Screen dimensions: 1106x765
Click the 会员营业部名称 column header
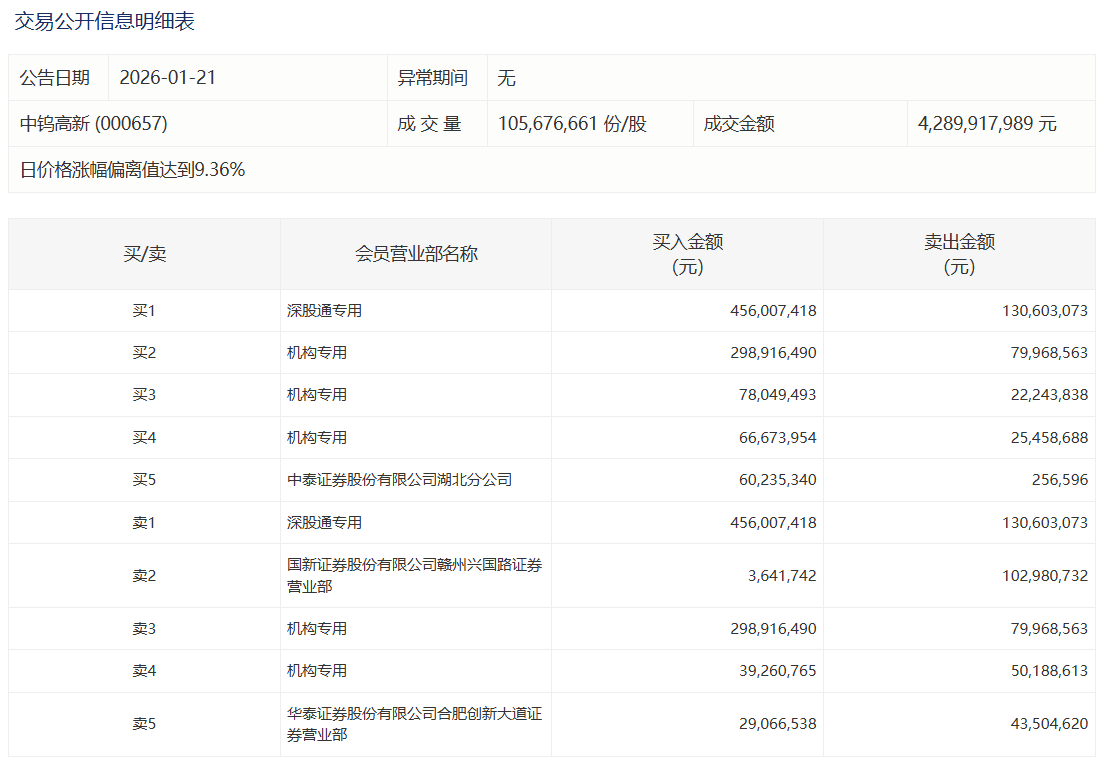tap(416, 254)
